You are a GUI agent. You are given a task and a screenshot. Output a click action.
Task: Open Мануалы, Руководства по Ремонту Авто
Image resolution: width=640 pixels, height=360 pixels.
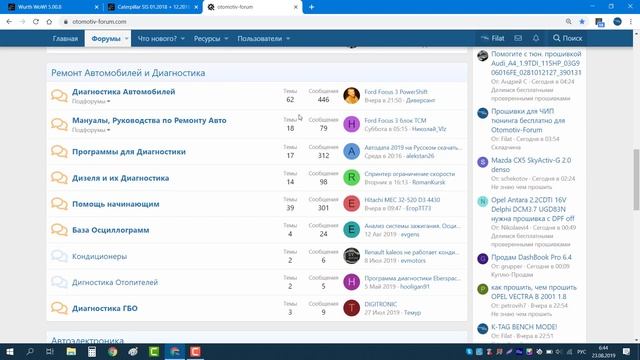pos(149,120)
